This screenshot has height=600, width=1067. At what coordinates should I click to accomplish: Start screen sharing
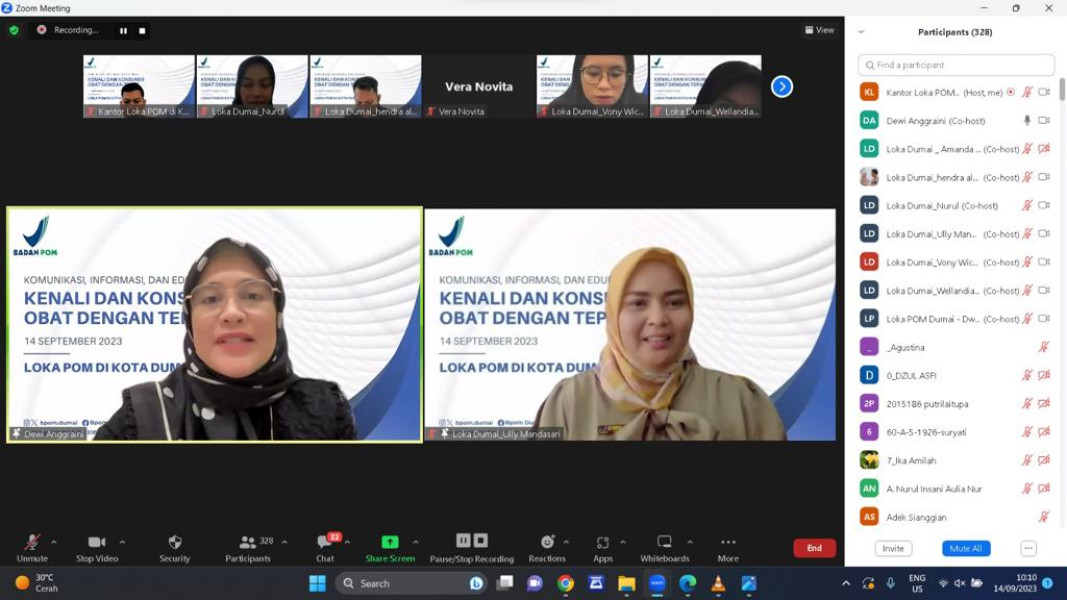click(389, 540)
